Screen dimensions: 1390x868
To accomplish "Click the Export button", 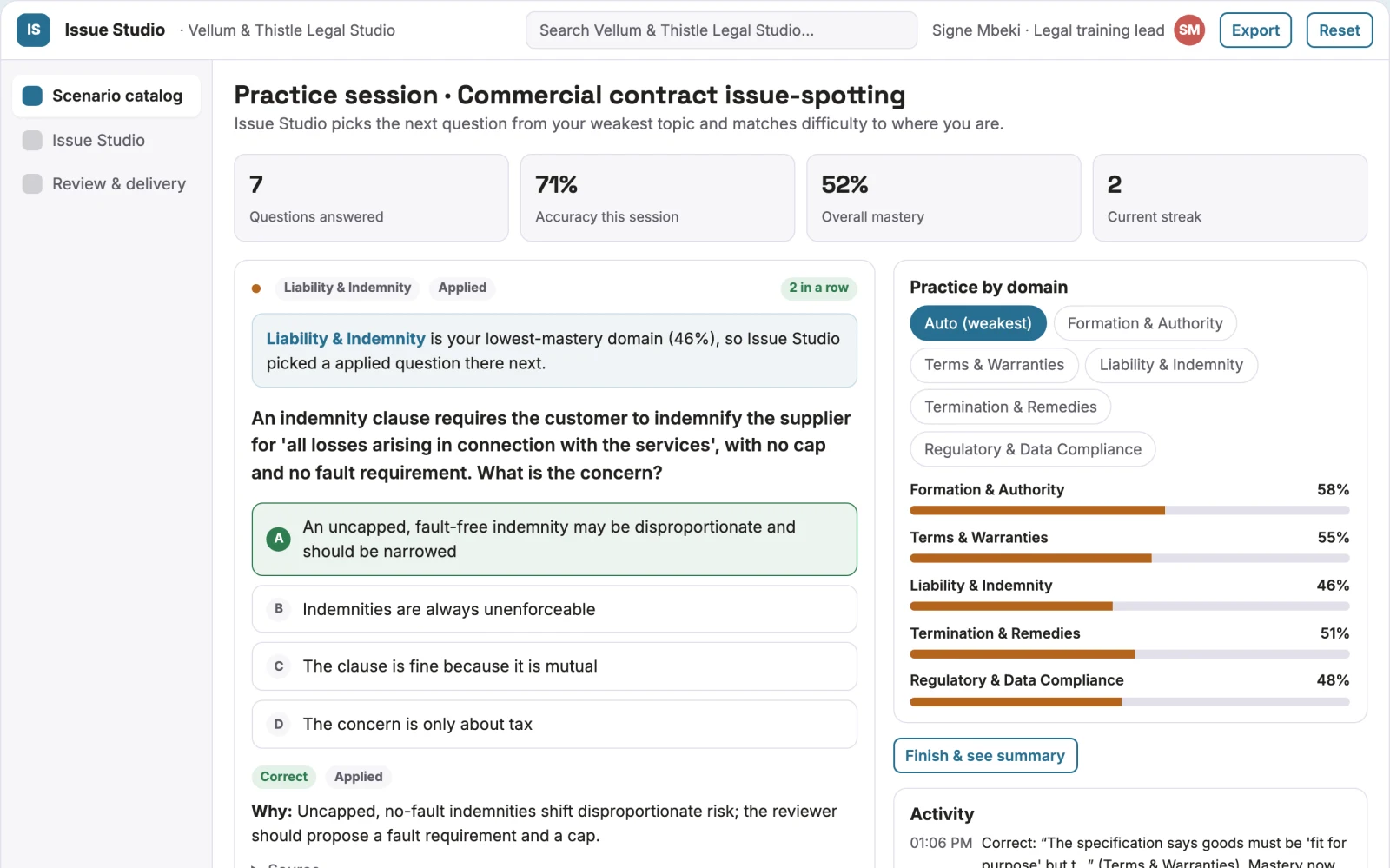I will (x=1255, y=30).
